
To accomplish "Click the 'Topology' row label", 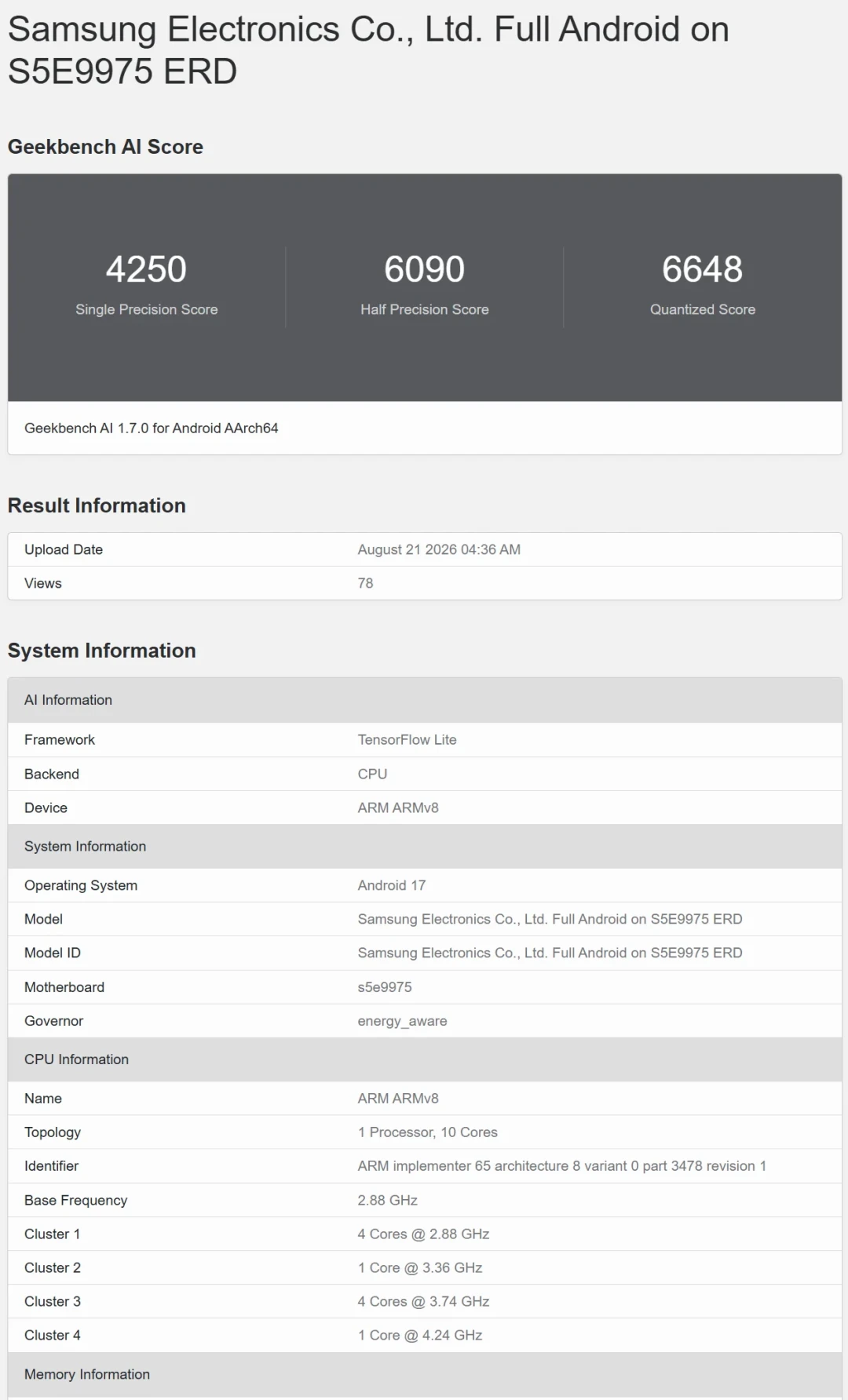I will tap(53, 1132).
